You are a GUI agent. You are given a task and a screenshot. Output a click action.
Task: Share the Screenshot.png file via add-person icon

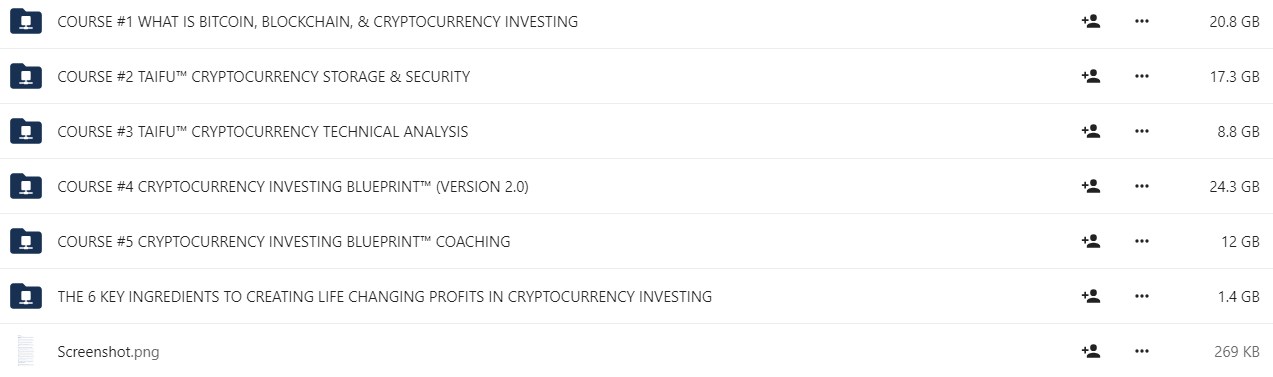click(x=1091, y=351)
